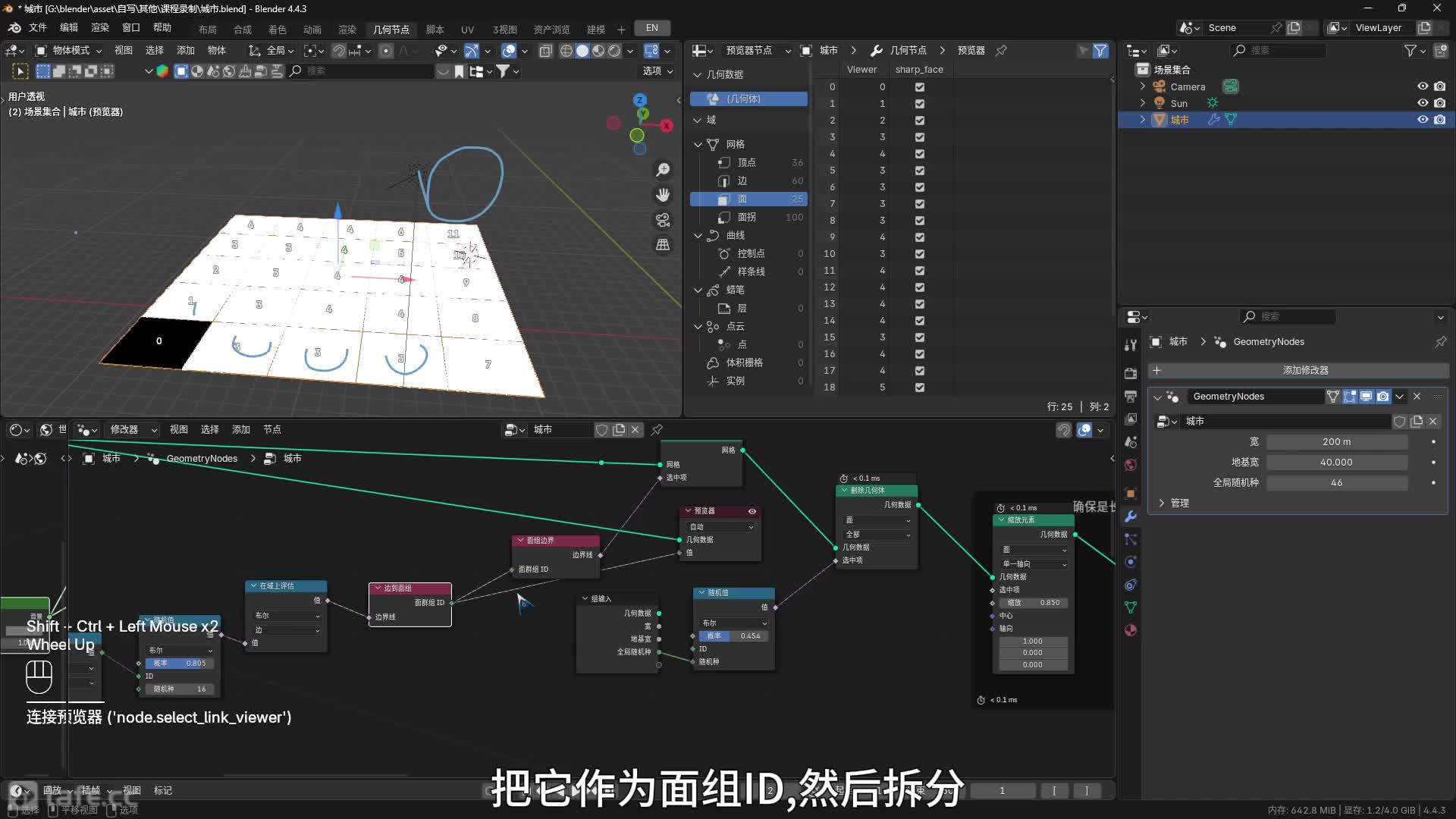
Task: Open View Layer properties tab icon
Action: (1131, 419)
